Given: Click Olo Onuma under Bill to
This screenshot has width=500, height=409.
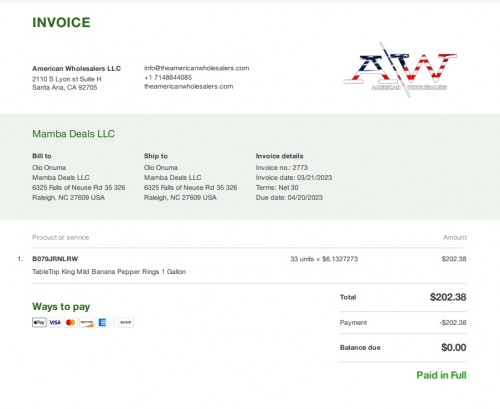Looking at the screenshot, I should (49, 167).
